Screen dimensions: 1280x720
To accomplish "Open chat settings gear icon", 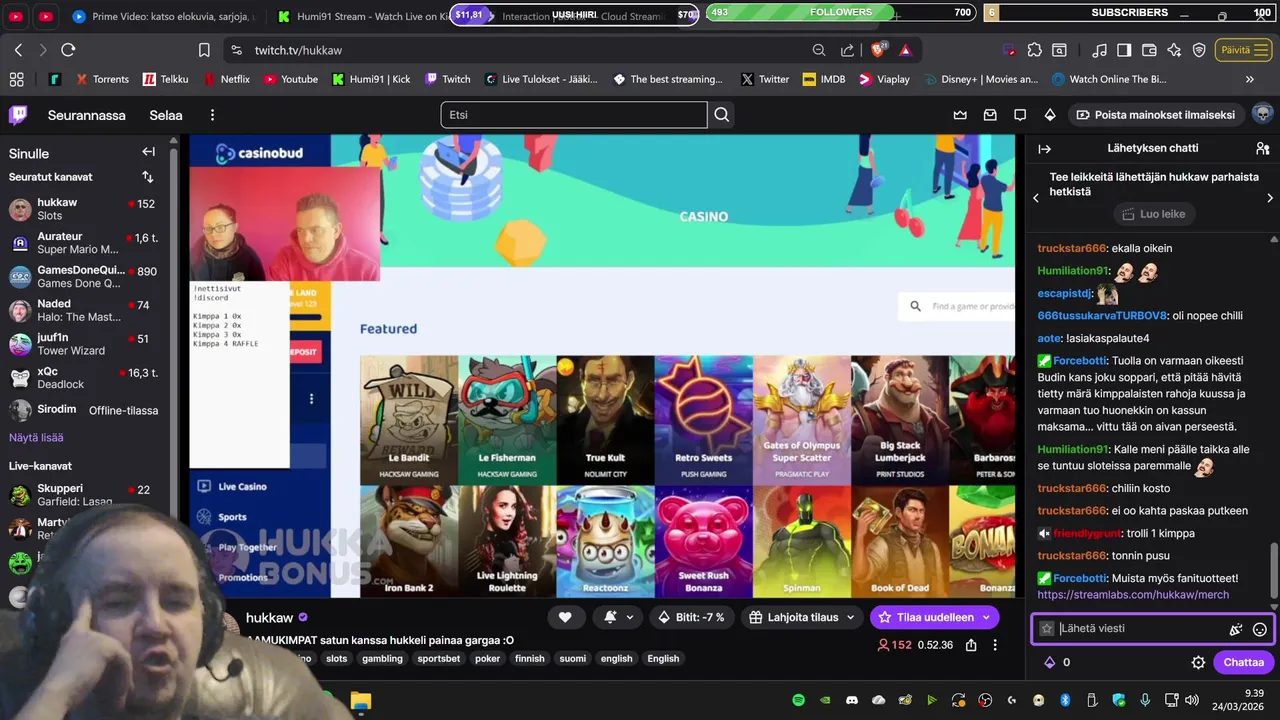I will pos(1198,662).
